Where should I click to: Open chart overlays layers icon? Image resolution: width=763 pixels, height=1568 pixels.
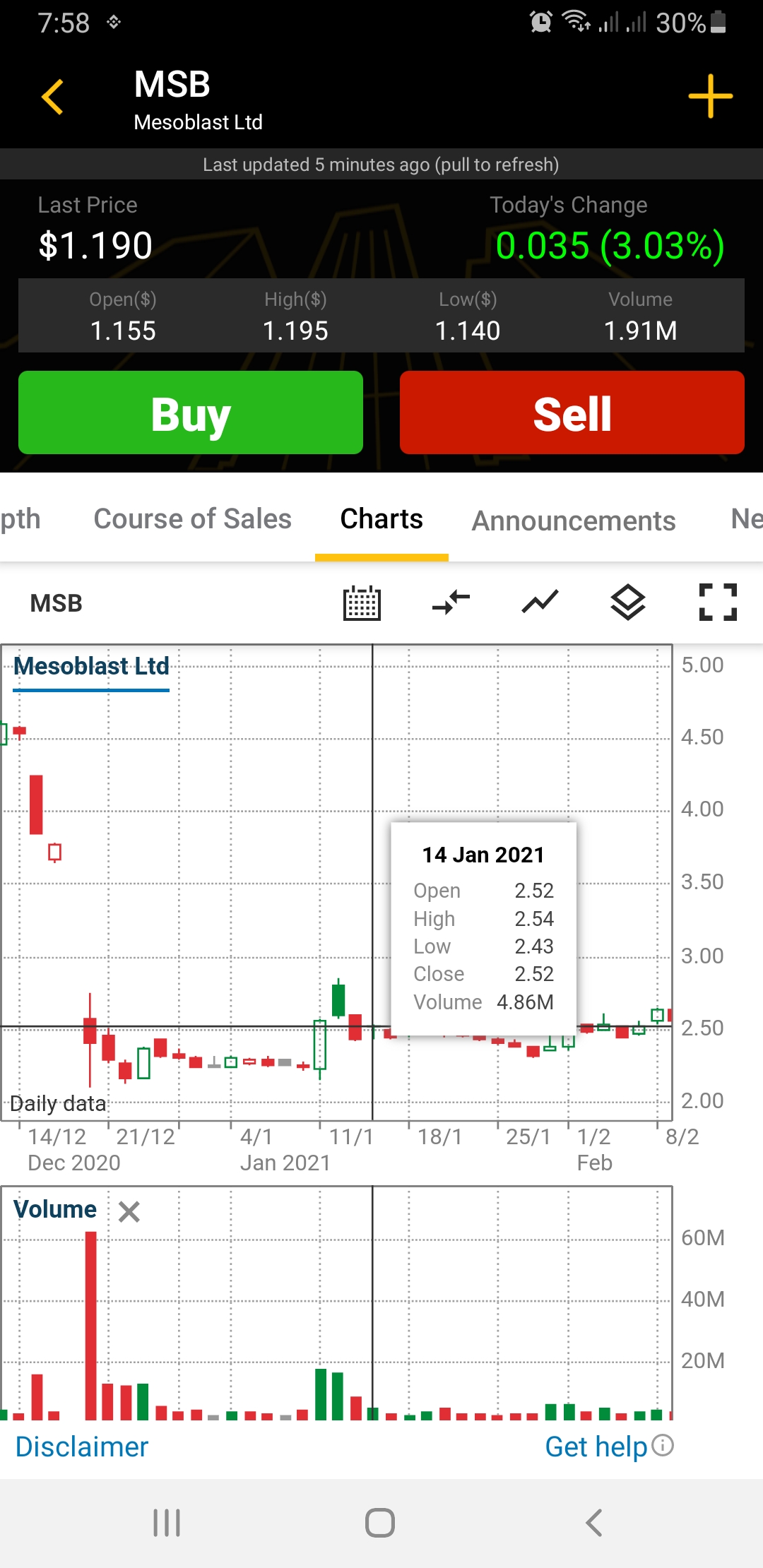[628, 603]
